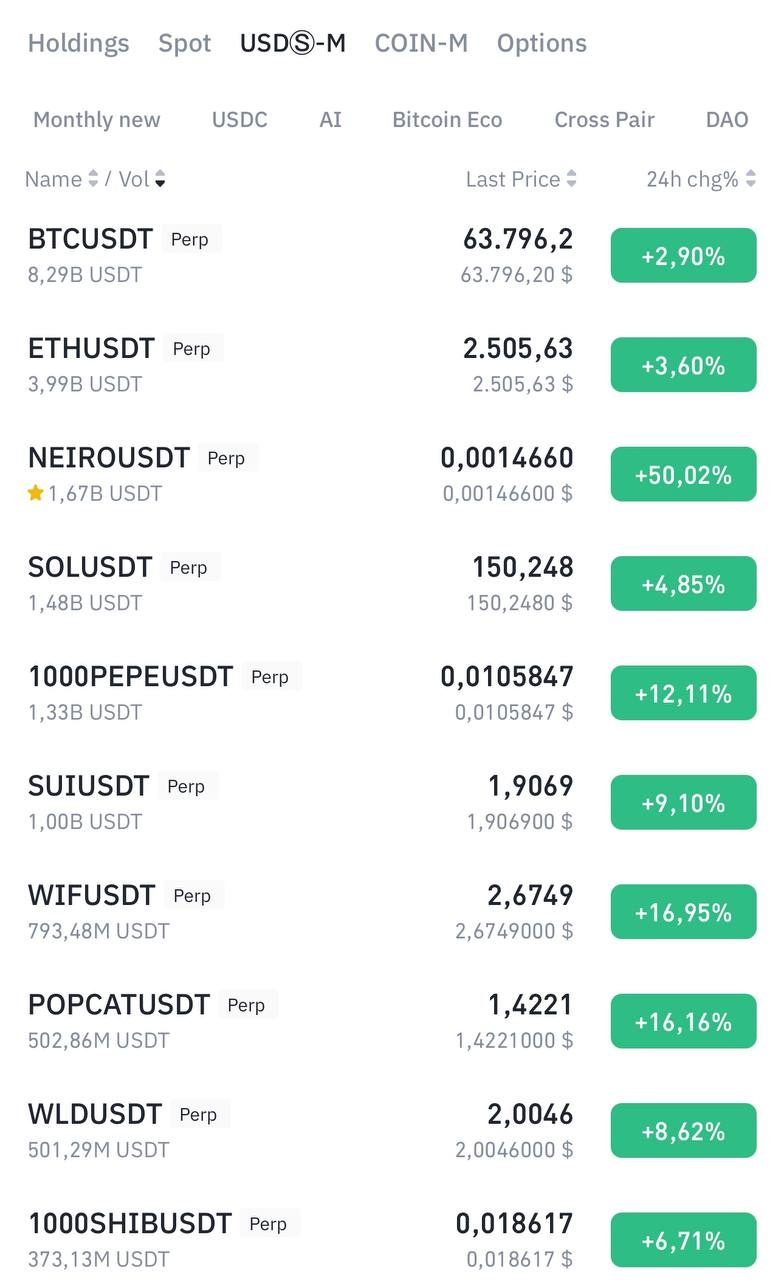The image size is (784, 1280).
Task: Open the Spot markets tab
Action: pyautogui.click(x=185, y=43)
